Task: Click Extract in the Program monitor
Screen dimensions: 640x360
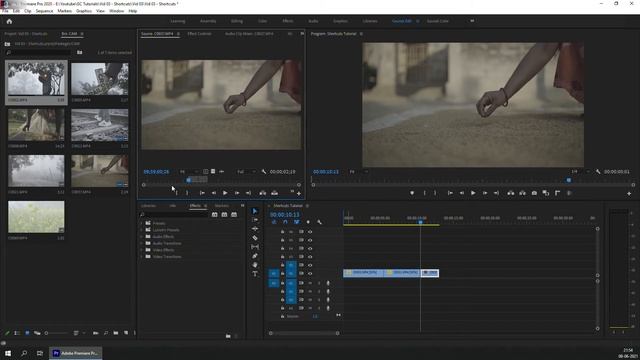Action: (522, 193)
